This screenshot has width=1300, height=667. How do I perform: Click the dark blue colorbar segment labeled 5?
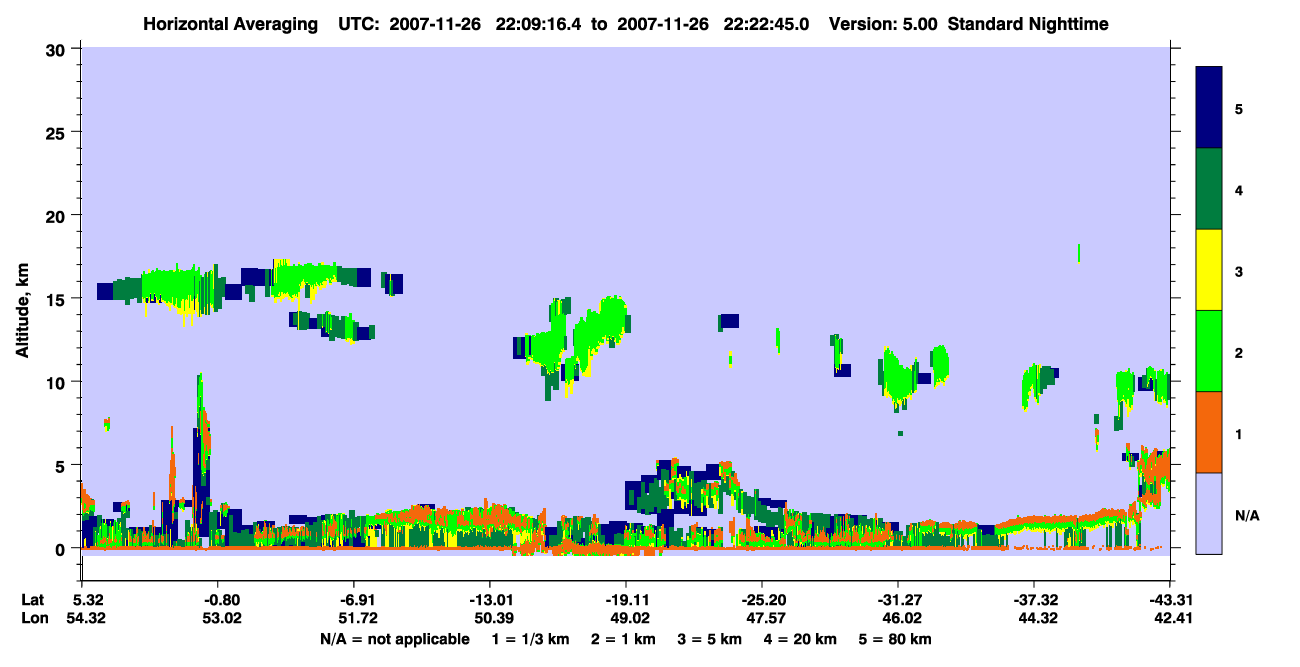[x=1209, y=108]
